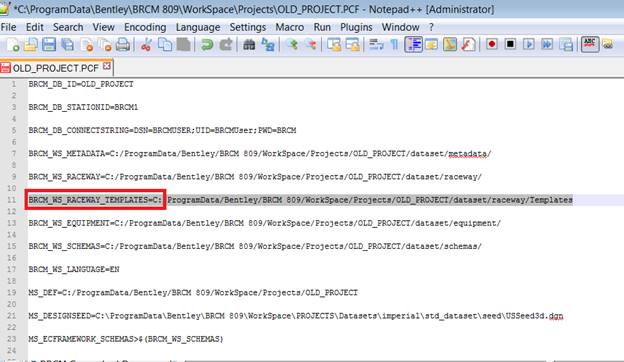The height and width of the screenshot is (362, 624).
Task: Click the Cut scissors icon
Action: click(x=146, y=45)
